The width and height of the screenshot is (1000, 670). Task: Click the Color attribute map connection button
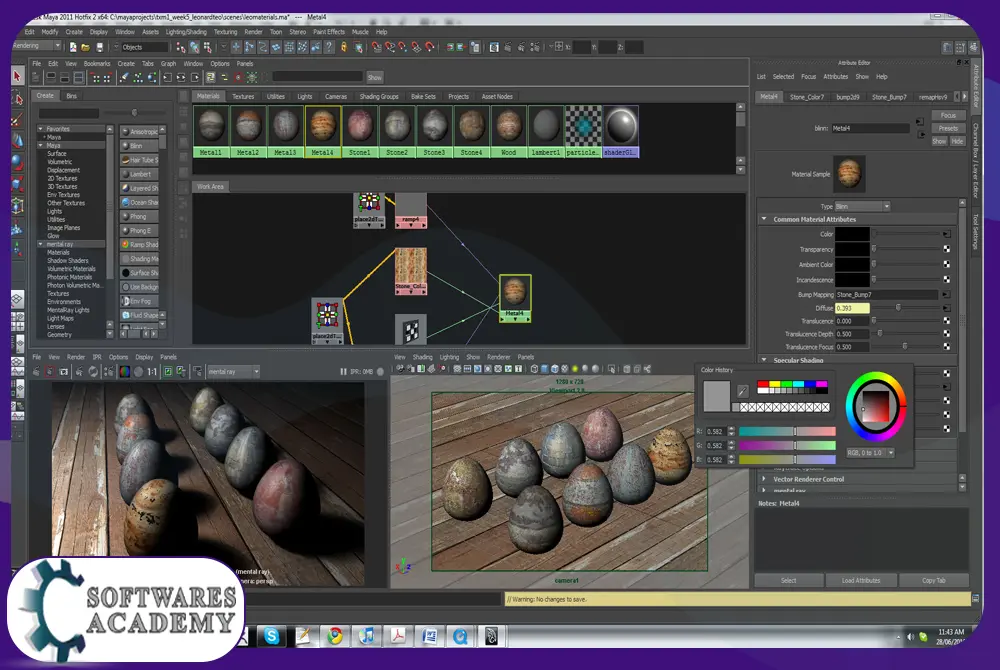coord(946,234)
